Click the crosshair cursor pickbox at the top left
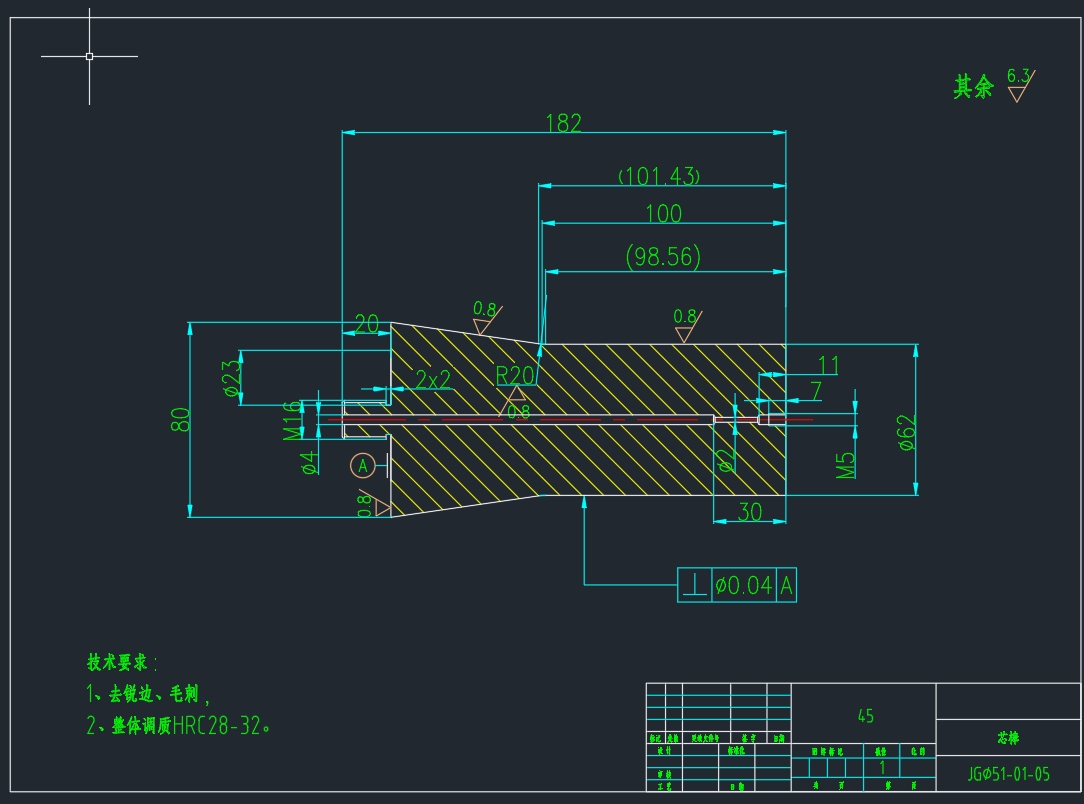This screenshot has width=1084, height=804. pyautogui.click(x=89, y=56)
